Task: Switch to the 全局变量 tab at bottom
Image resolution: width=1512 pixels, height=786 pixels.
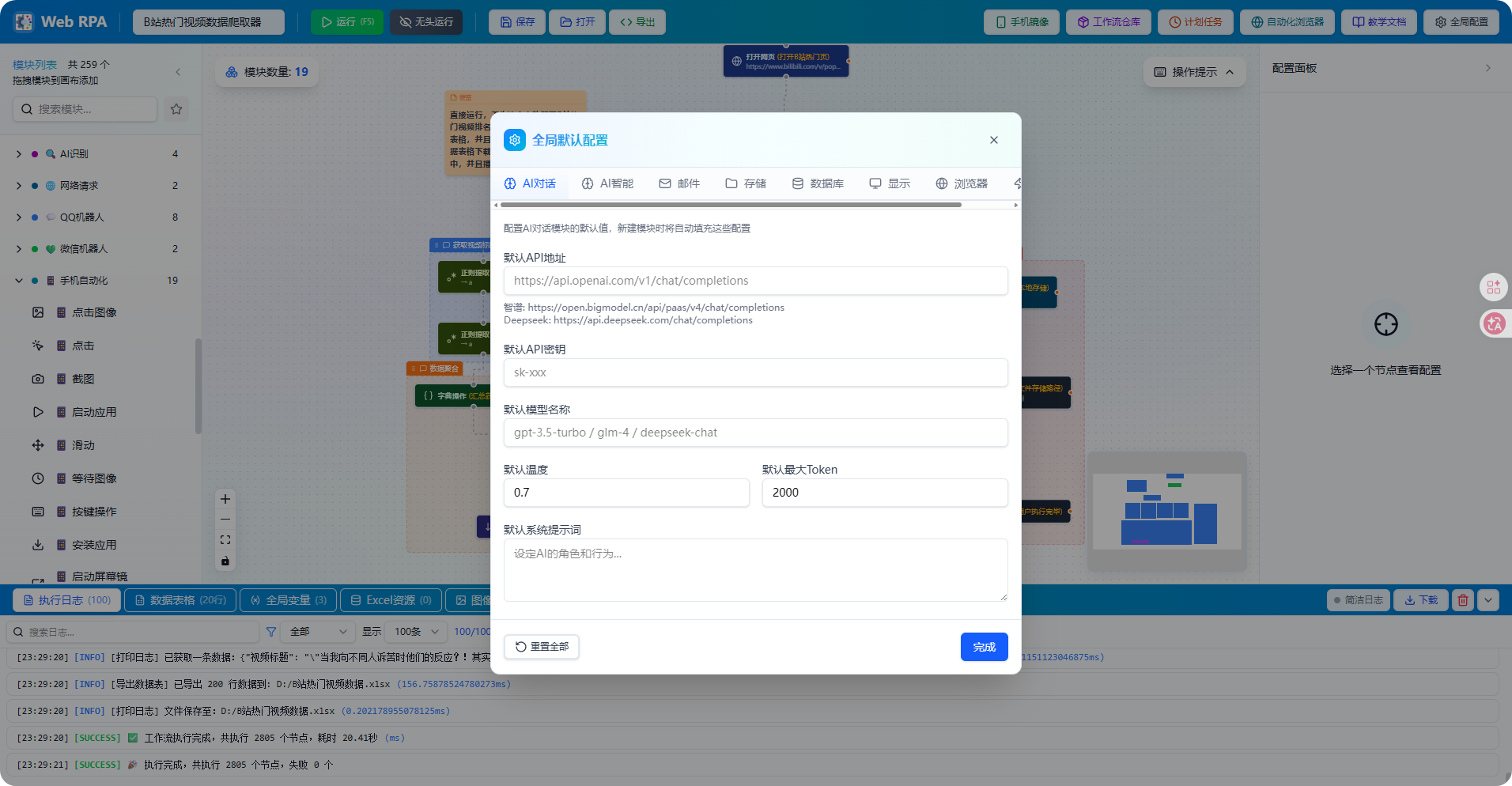Action: coord(288,599)
